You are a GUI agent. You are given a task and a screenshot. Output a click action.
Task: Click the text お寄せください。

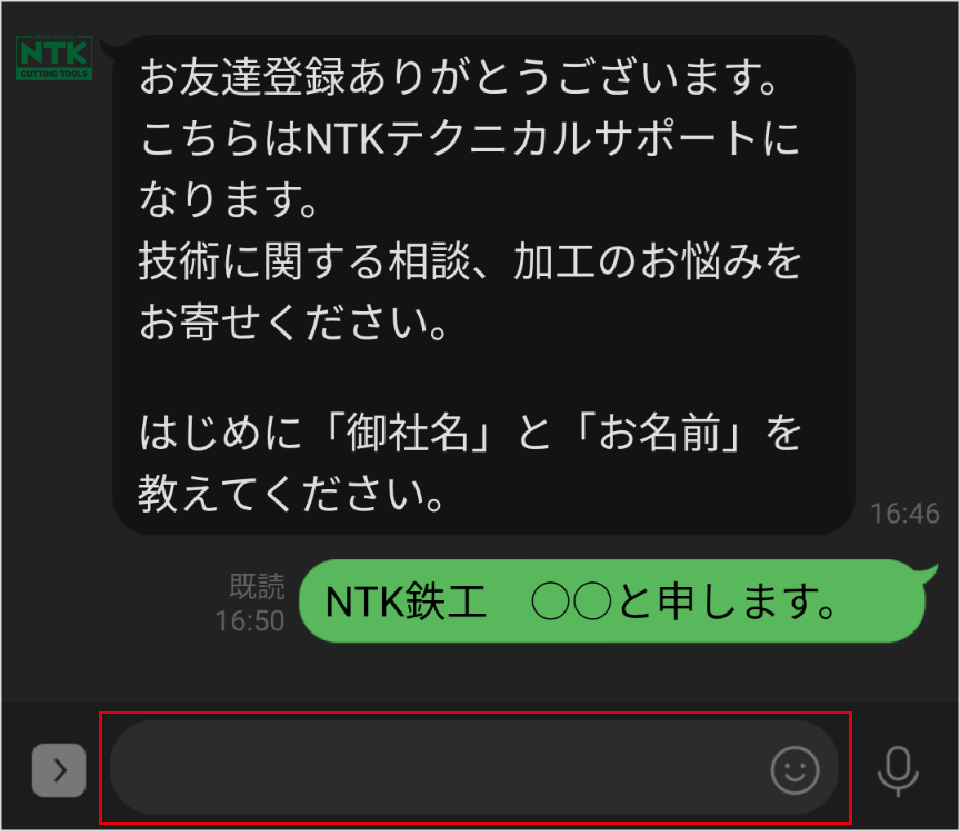pos(293,322)
